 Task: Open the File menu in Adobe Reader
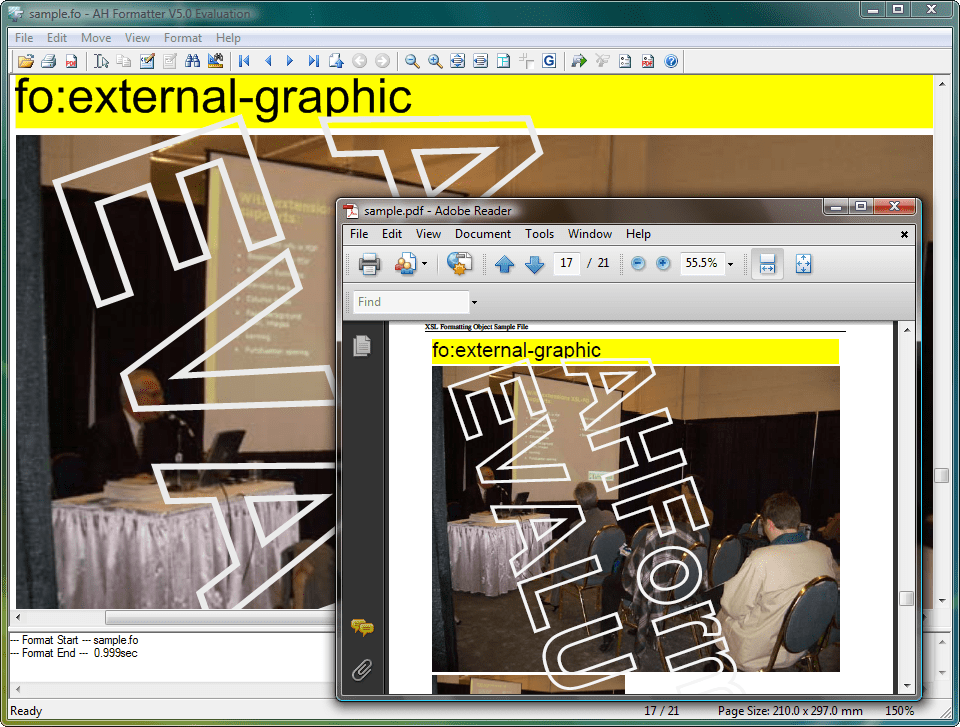359,234
